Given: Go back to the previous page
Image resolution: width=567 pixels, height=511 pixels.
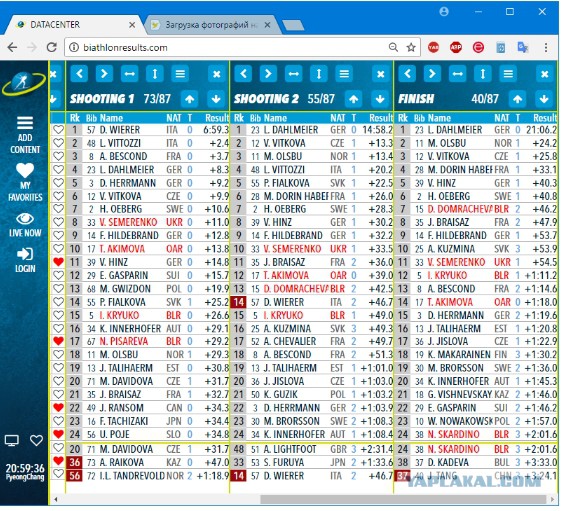Looking at the screenshot, I should coord(12,47).
